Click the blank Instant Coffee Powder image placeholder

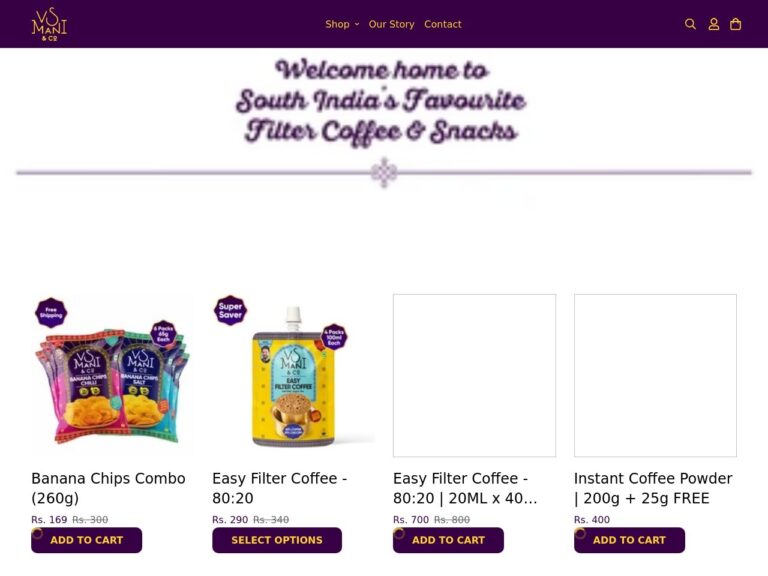coord(655,376)
